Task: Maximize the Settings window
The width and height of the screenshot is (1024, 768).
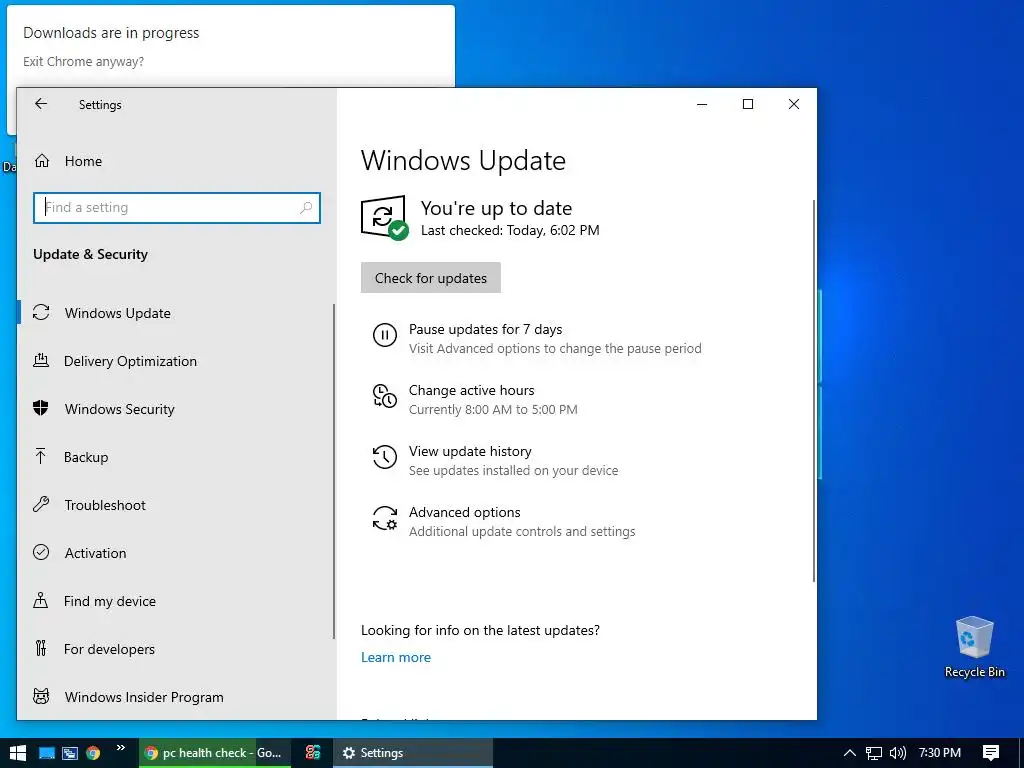Action: pyautogui.click(x=748, y=104)
